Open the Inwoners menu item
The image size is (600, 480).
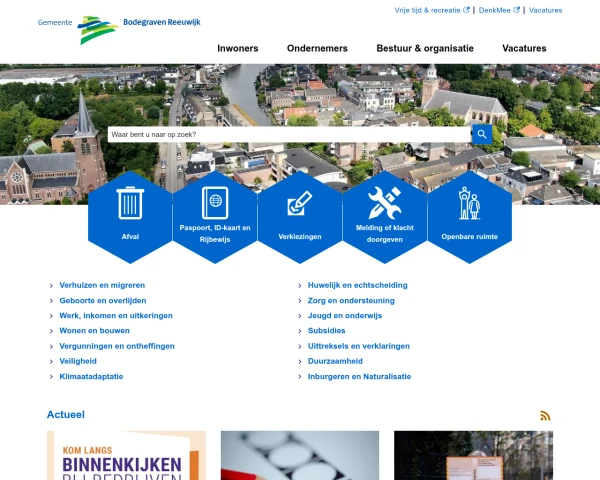pyautogui.click(x=237, y=48)
